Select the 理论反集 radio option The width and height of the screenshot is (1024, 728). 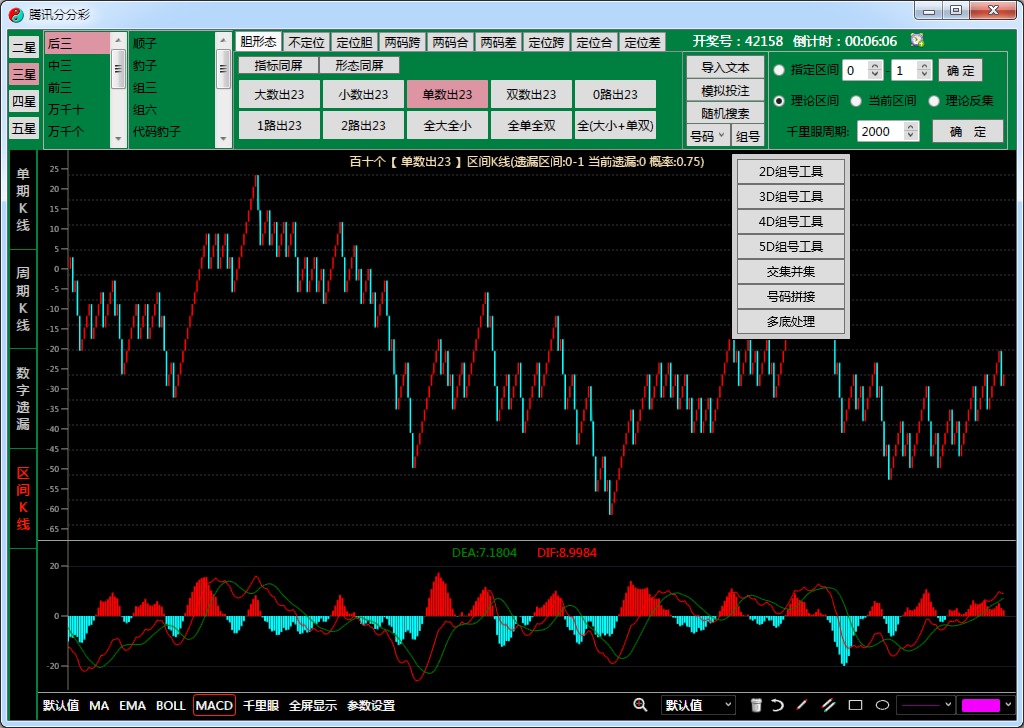coord(934,101)
